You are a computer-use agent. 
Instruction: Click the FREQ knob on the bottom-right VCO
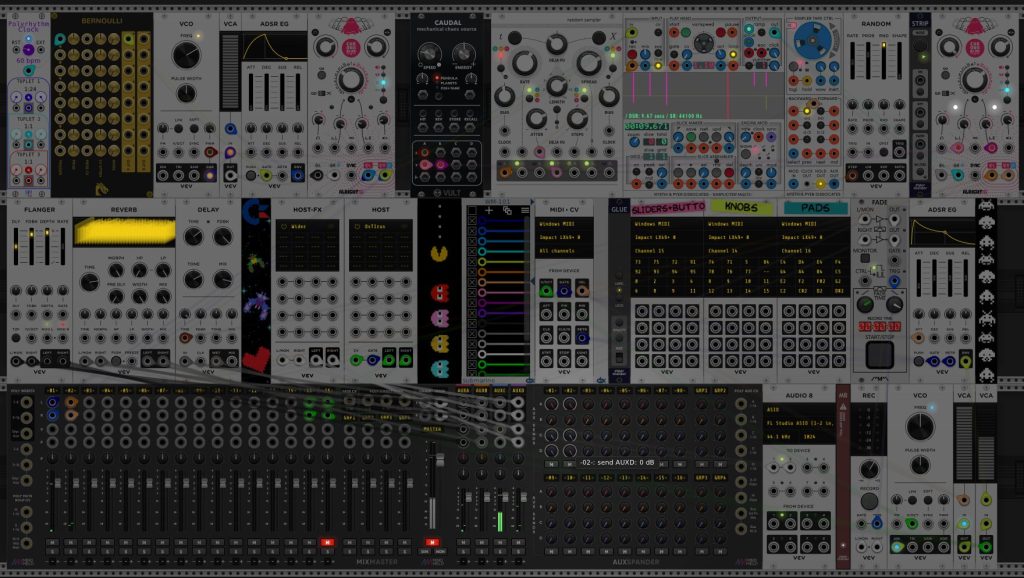point(920,427)
